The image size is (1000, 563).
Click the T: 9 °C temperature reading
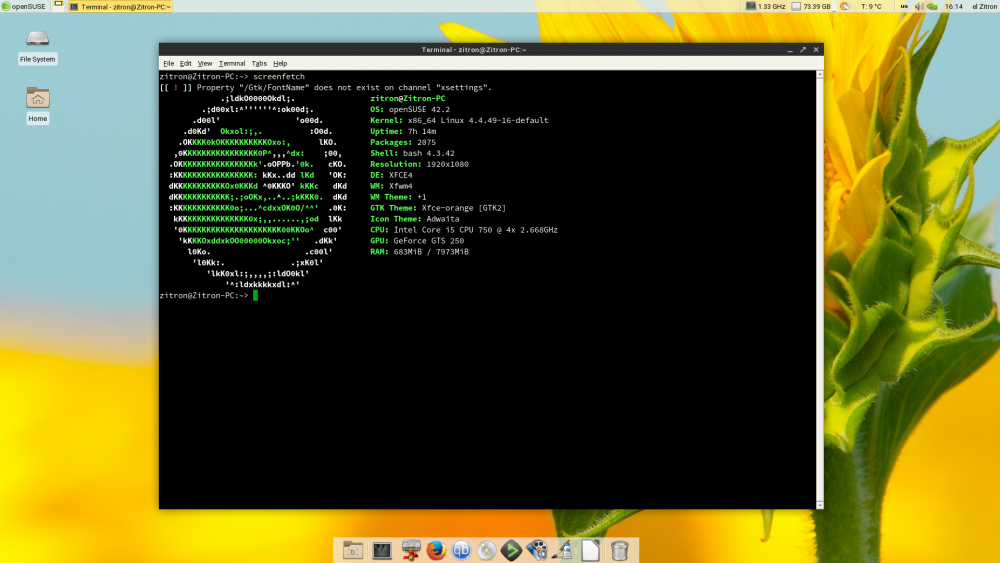pyautogui.click(x=871, y=6)
